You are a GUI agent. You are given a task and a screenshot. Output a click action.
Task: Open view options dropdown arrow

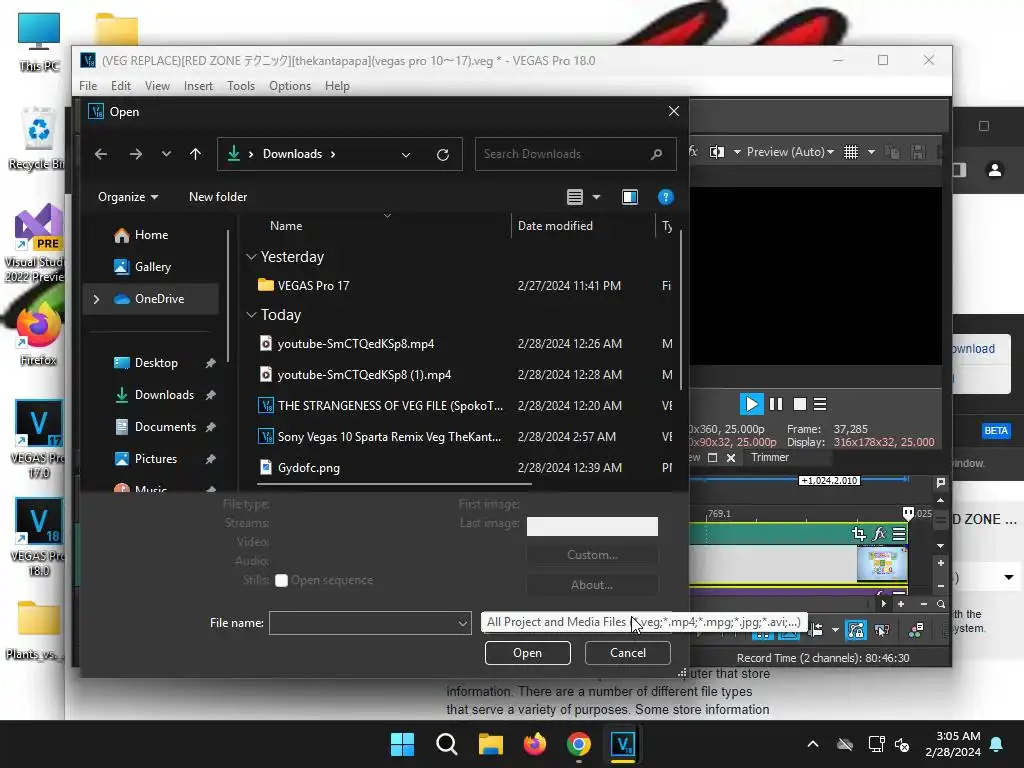(596, 197)
